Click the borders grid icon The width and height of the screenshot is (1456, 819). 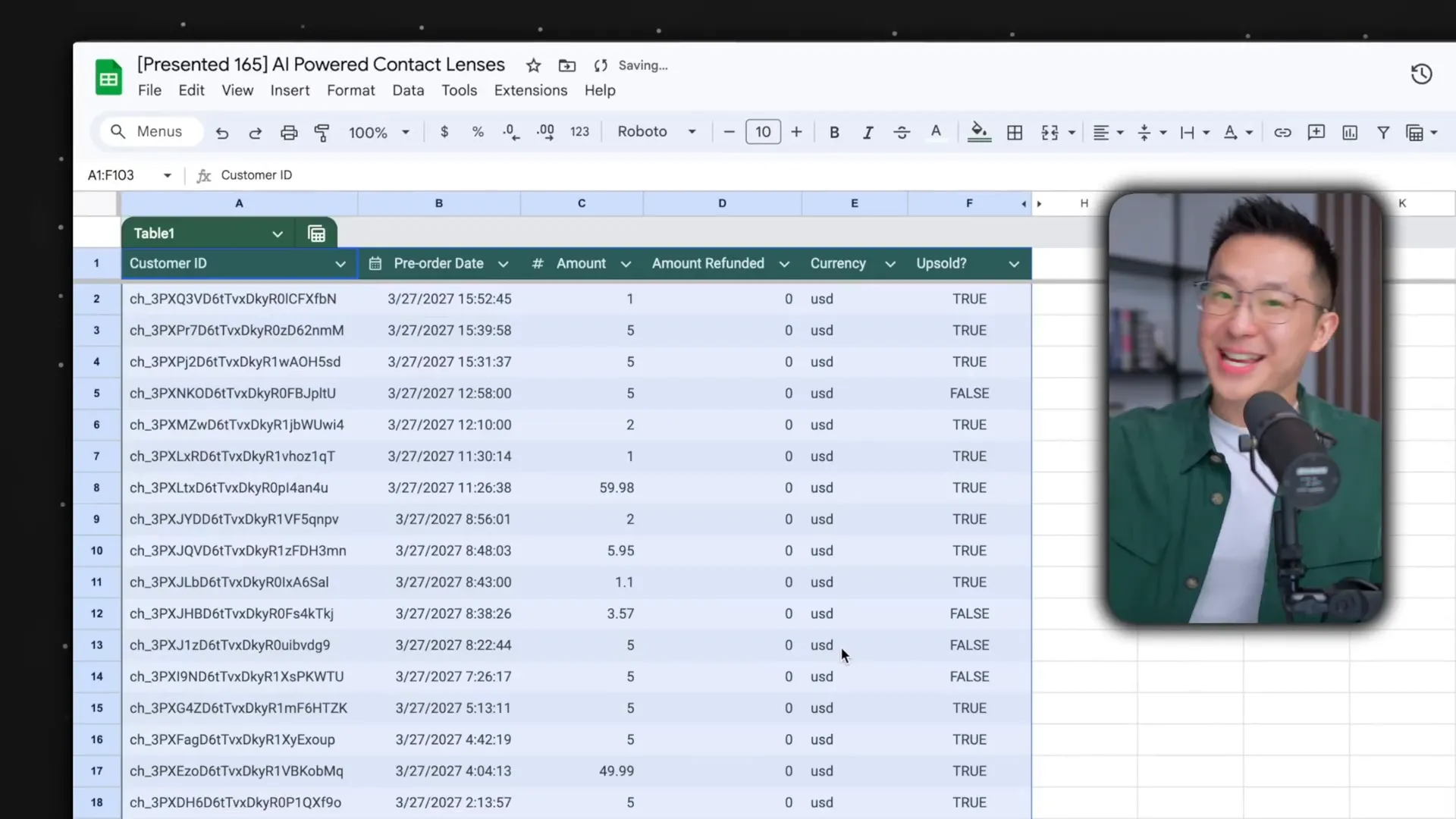coord(1014,133)
